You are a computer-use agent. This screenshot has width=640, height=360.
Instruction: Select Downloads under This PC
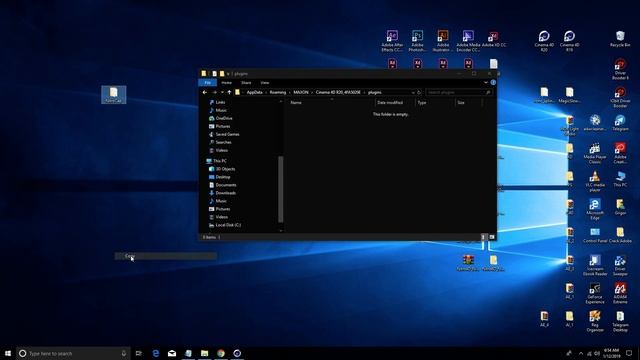[x=222, y=193]
